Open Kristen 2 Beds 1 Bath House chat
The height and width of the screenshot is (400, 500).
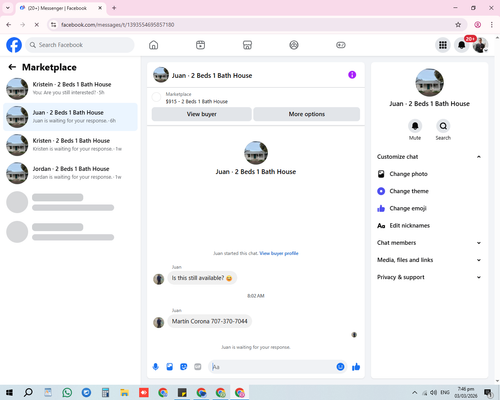70,145
